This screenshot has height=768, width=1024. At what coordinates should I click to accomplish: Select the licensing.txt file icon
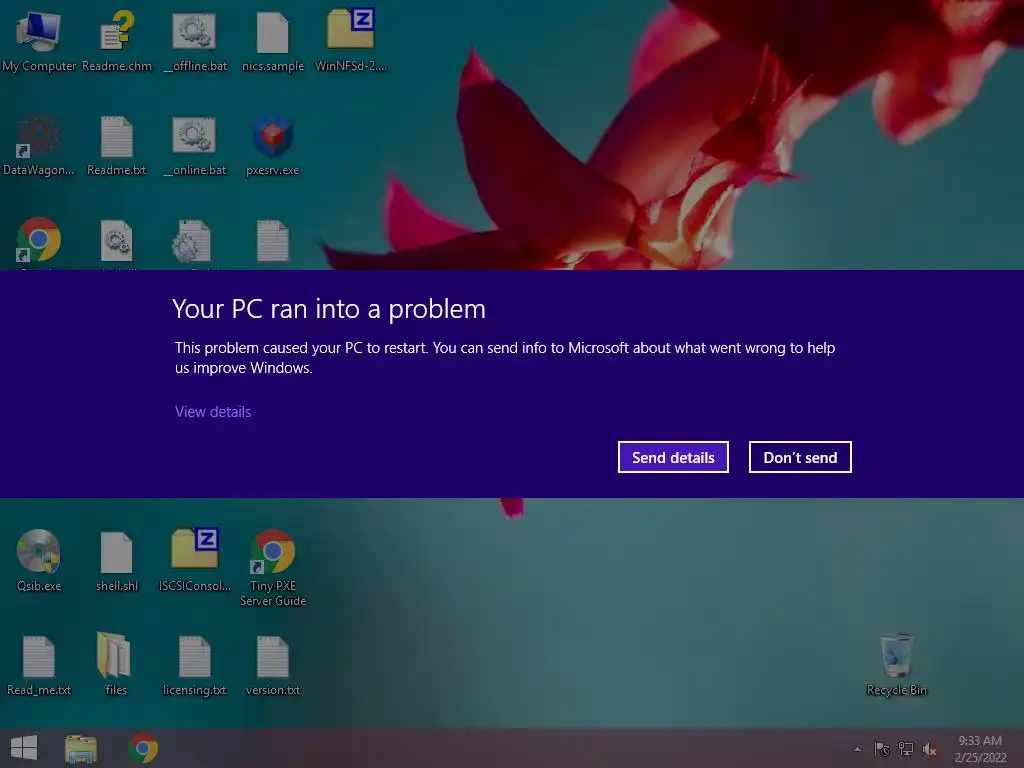tap(195, 665)
